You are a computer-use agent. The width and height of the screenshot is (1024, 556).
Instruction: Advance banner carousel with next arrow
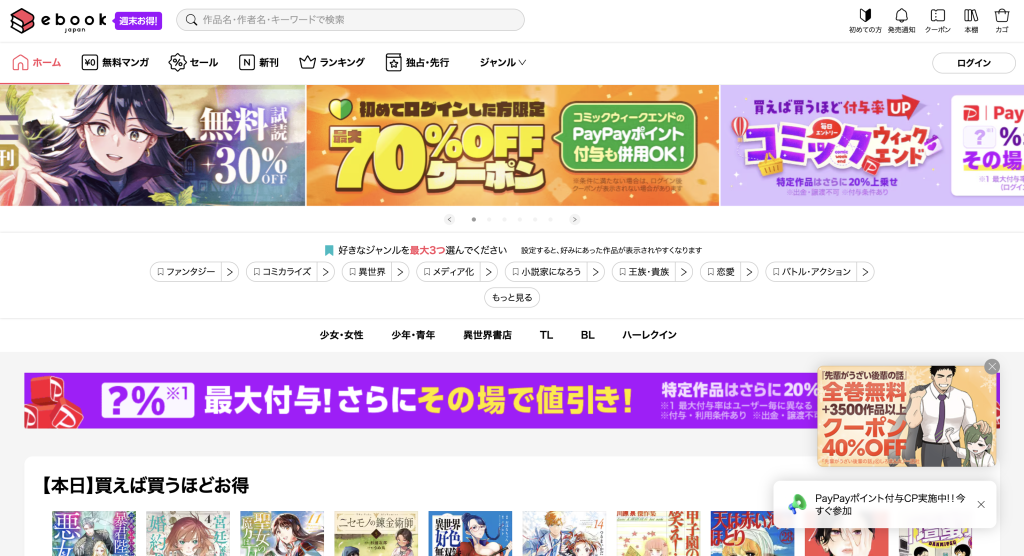[574, 219]
